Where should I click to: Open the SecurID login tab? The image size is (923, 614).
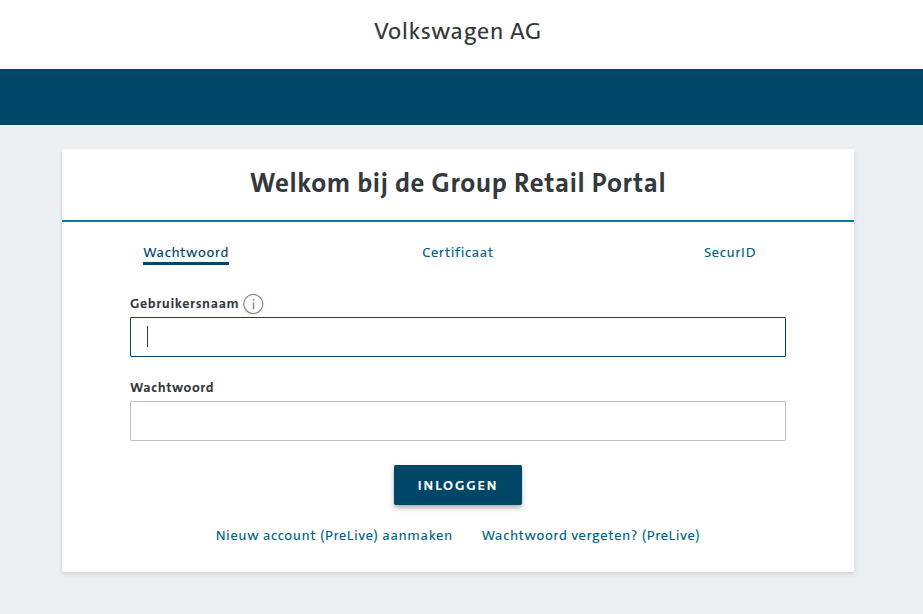729,253
